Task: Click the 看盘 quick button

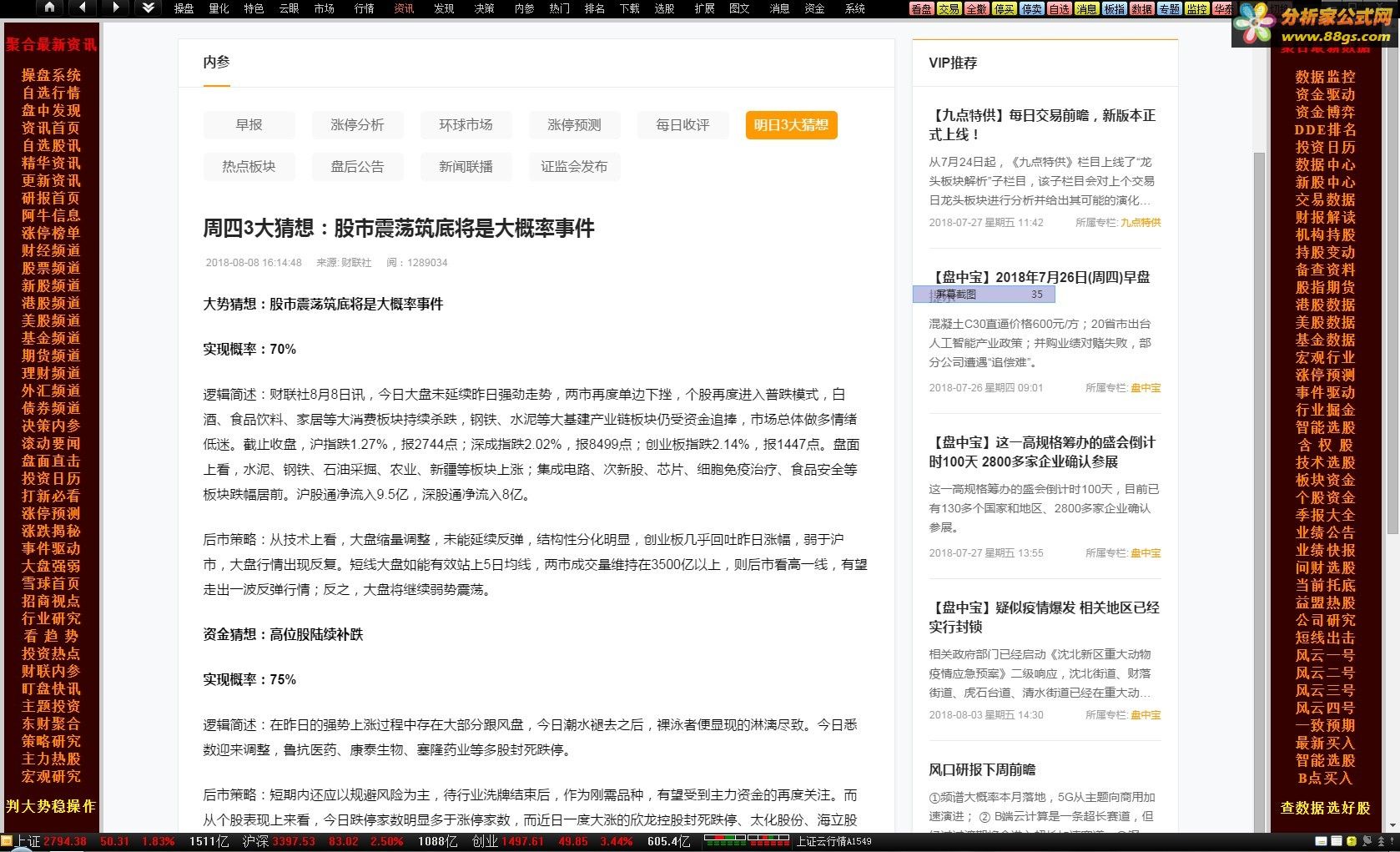Action: click(921, 8)
